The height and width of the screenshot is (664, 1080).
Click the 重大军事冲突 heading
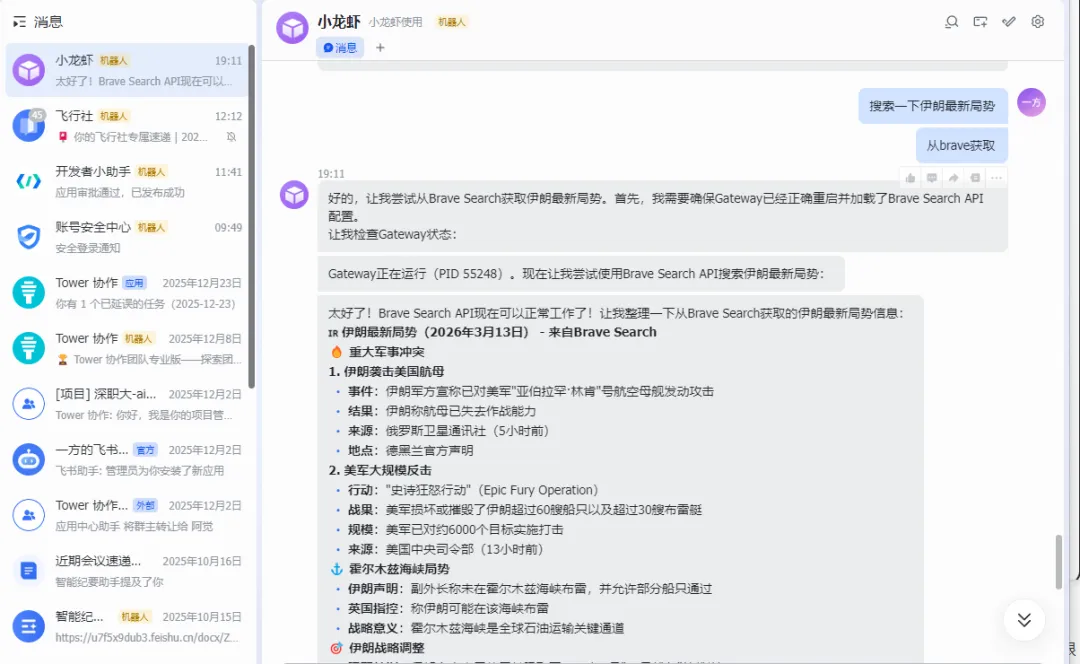[386, 352]
